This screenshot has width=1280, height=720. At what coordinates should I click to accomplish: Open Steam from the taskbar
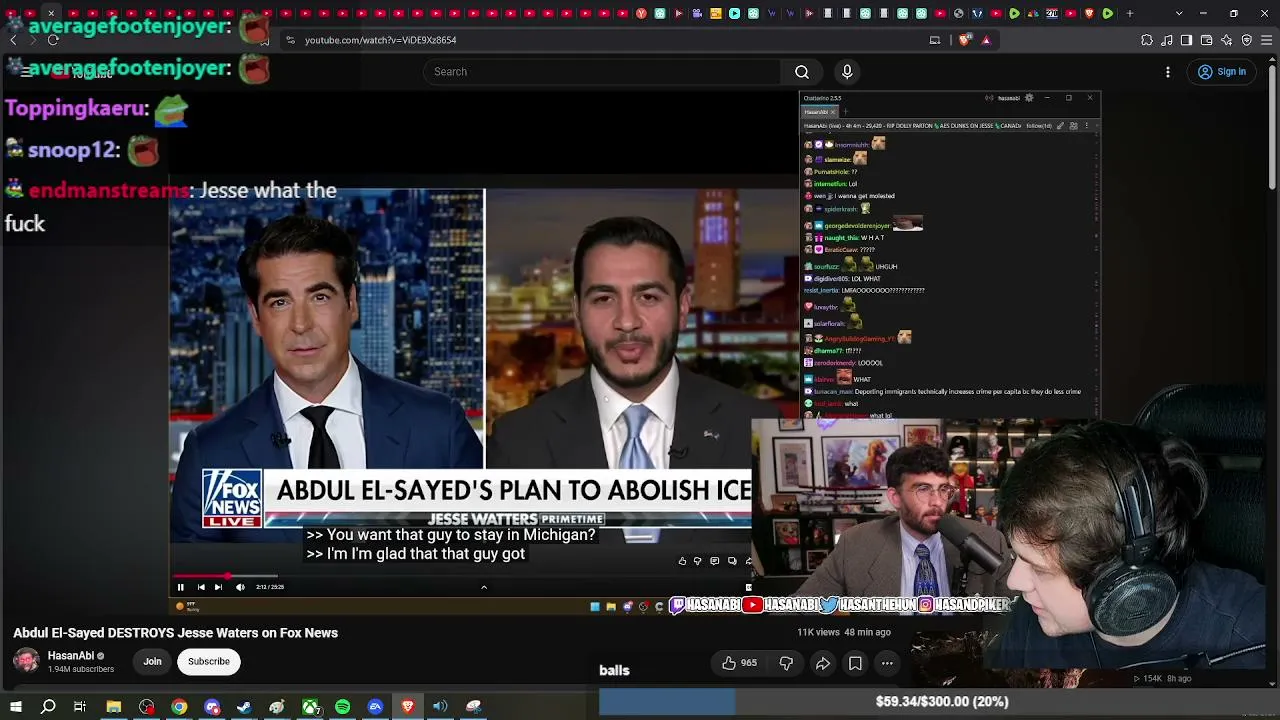point(244,707)
